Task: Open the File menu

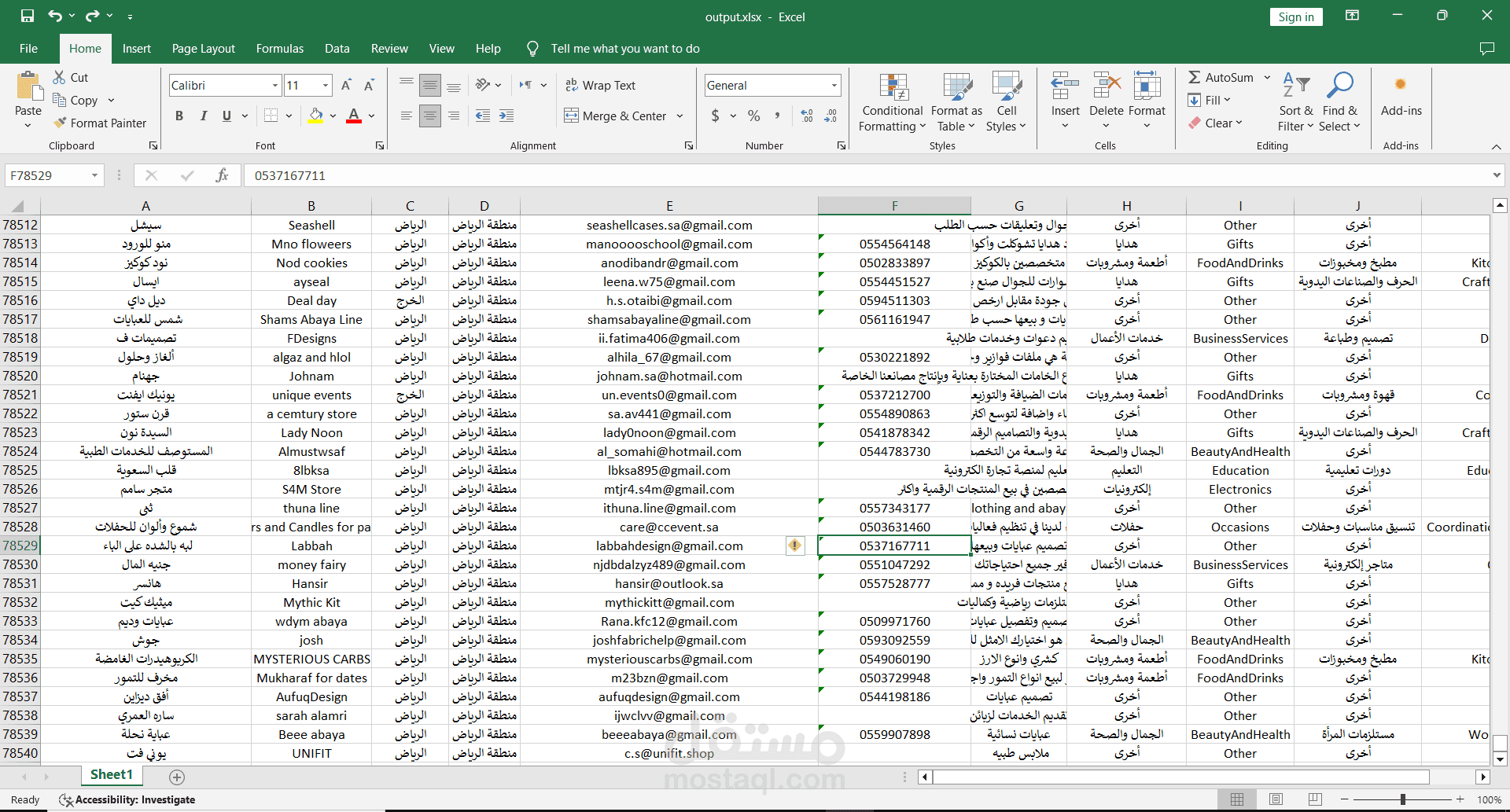Action: pyautogui.click(x=28, y=49)
